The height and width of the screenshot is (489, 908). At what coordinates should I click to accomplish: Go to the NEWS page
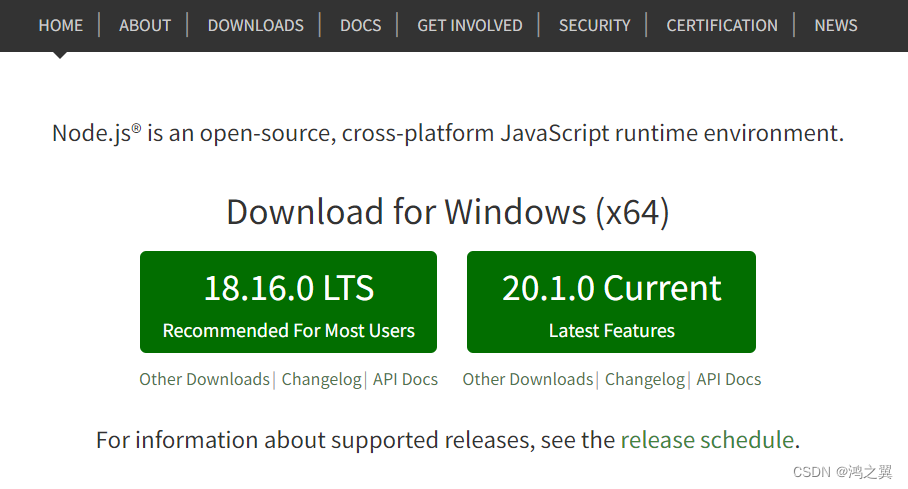[x=836, y=25]
